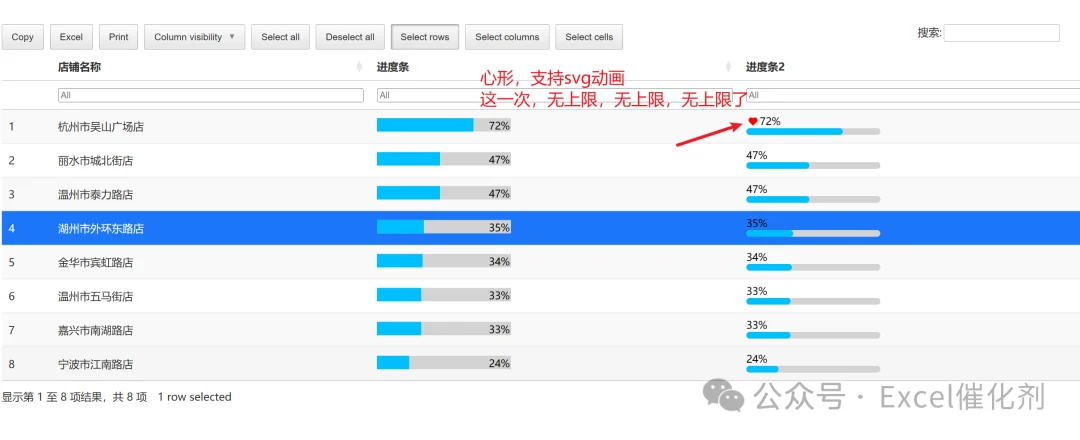This screenshot has width=1080, height=440.
Task: Click row number 1 cell
Action: (12, 127)
